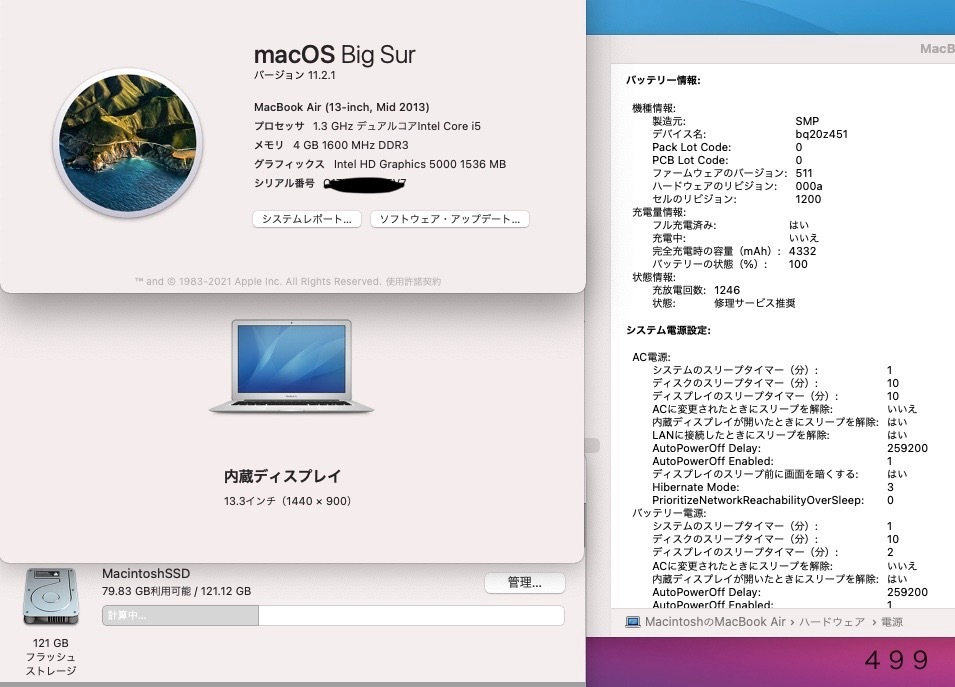This screenshot has width=955, height=687.
Task: Select the 機種情報 section label
Action: (654, 108)
